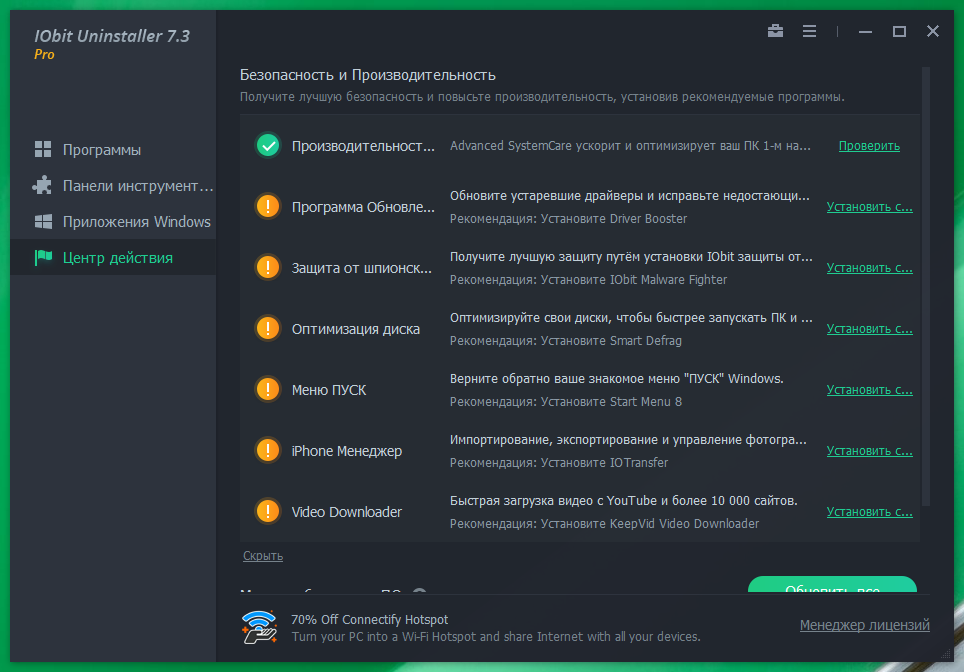This screenshot has width=964, height=672.
Task: Click green checkmark status for Производительность
Action: (x=268, y=146)
